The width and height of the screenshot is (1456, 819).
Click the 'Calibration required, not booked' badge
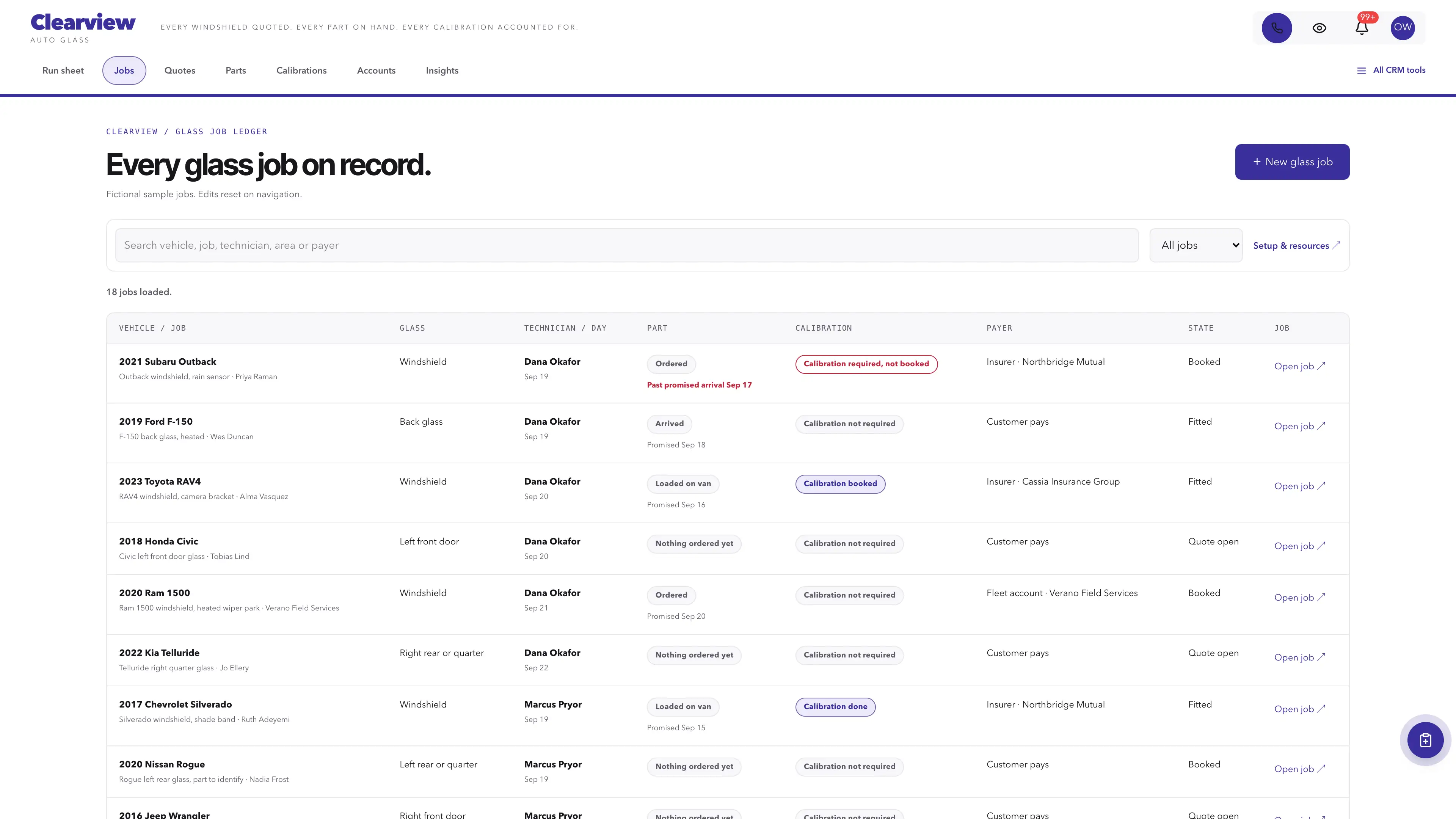(866, 364)
